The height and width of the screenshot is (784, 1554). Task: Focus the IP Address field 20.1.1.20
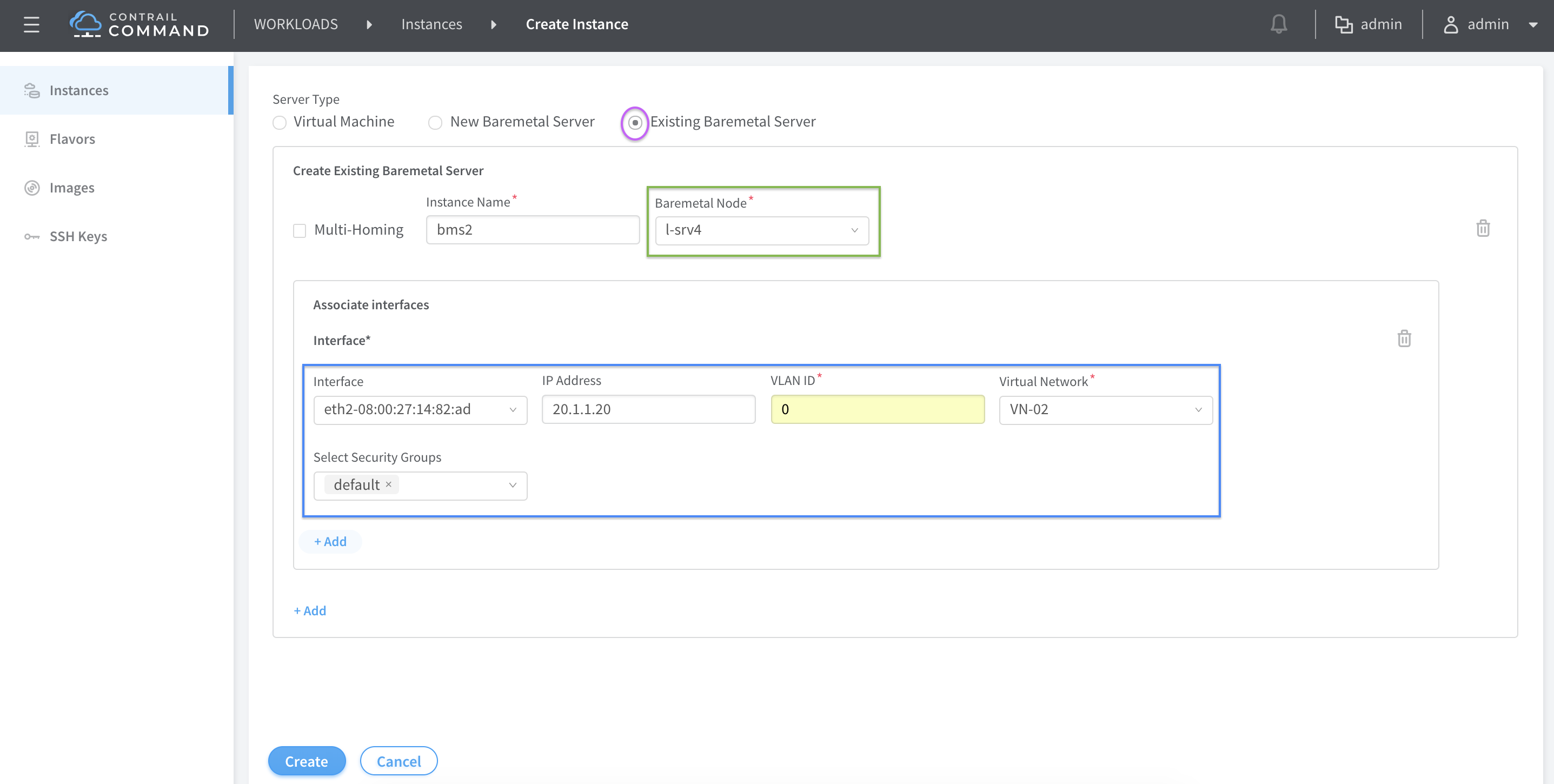click(x=648, y=409)
